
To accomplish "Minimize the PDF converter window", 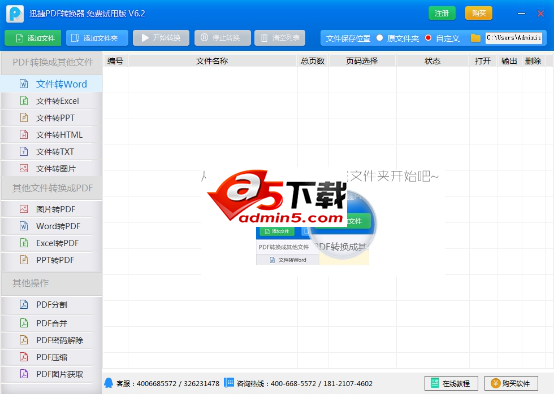I will 521,14.
